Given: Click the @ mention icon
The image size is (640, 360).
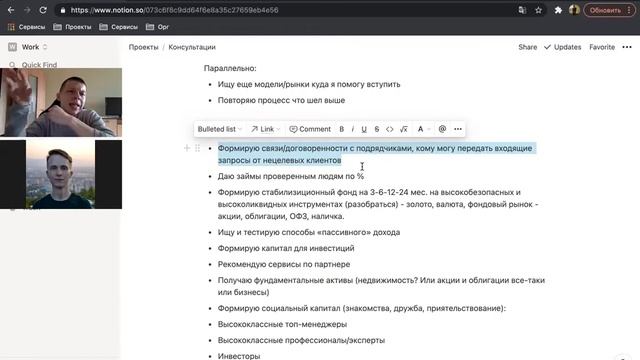Looking at the screenshot, I should [442, 129].
